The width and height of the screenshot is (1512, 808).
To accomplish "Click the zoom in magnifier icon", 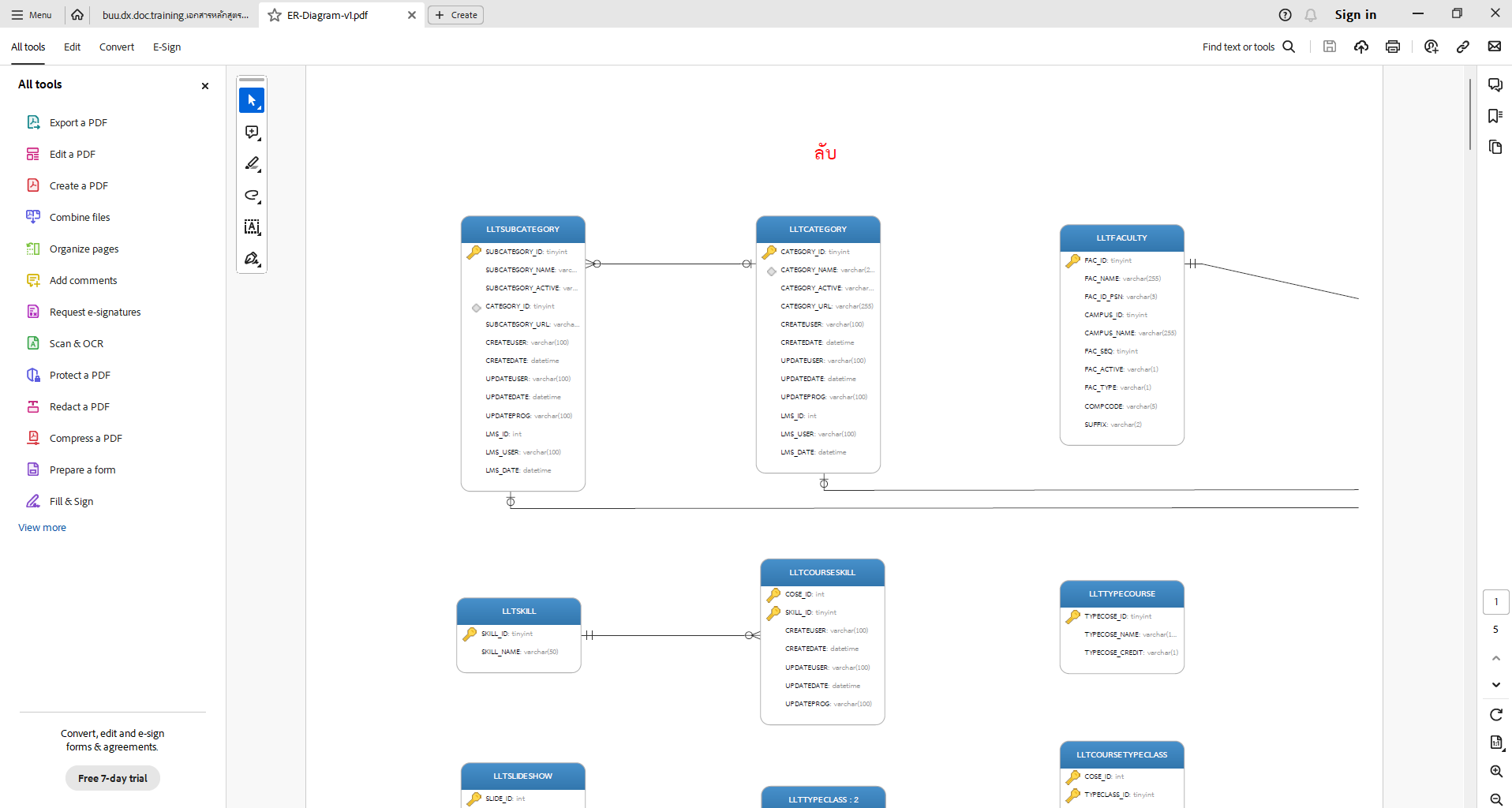I will (x=1495, y=771).
